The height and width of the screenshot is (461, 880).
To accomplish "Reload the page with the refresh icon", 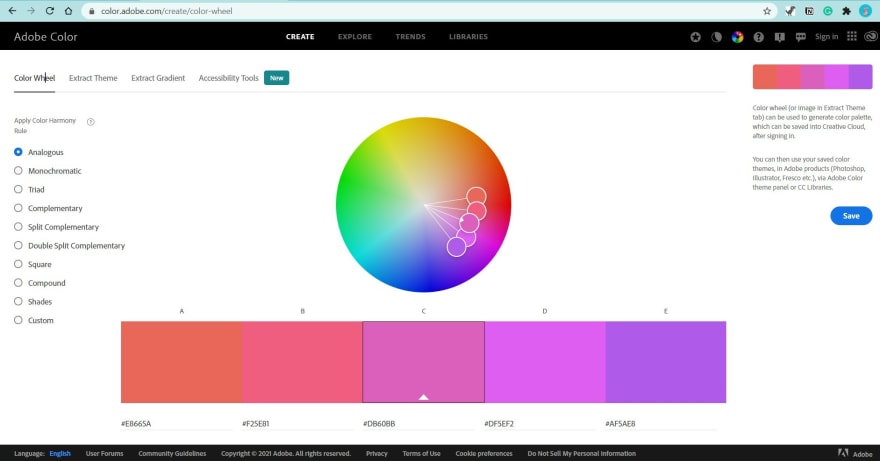I will pyautogui.click(x=49, y=11).
